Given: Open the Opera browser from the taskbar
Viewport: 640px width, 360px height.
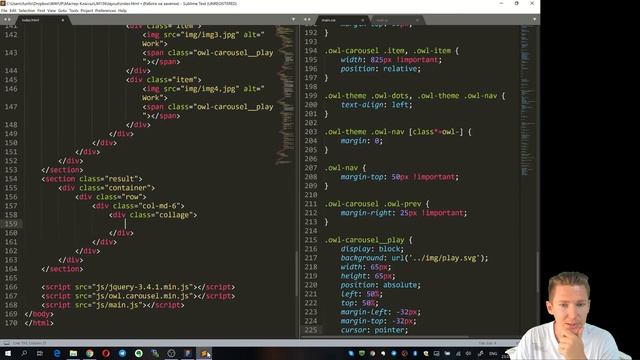Looking at the screenshot, I should pos(106,353).
